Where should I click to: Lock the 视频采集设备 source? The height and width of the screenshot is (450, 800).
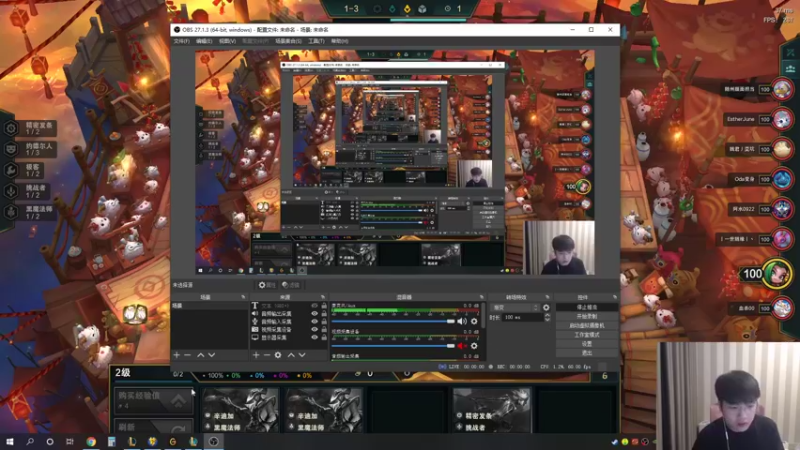pyautogui.click(x=324, y=330)
